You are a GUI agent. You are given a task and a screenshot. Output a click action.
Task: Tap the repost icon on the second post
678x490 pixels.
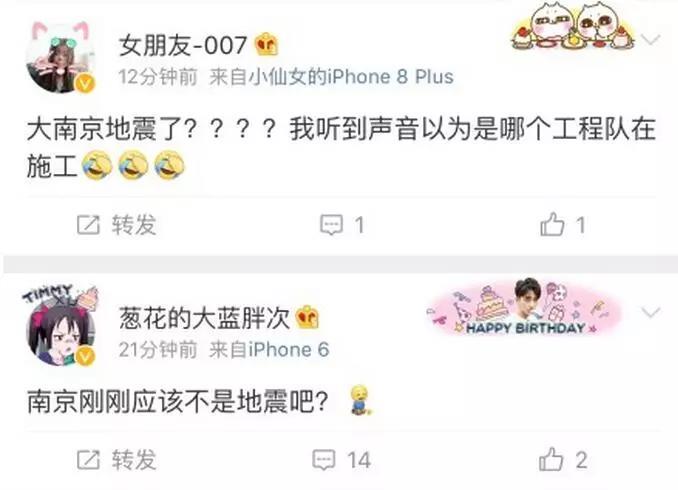click(88, 460)
